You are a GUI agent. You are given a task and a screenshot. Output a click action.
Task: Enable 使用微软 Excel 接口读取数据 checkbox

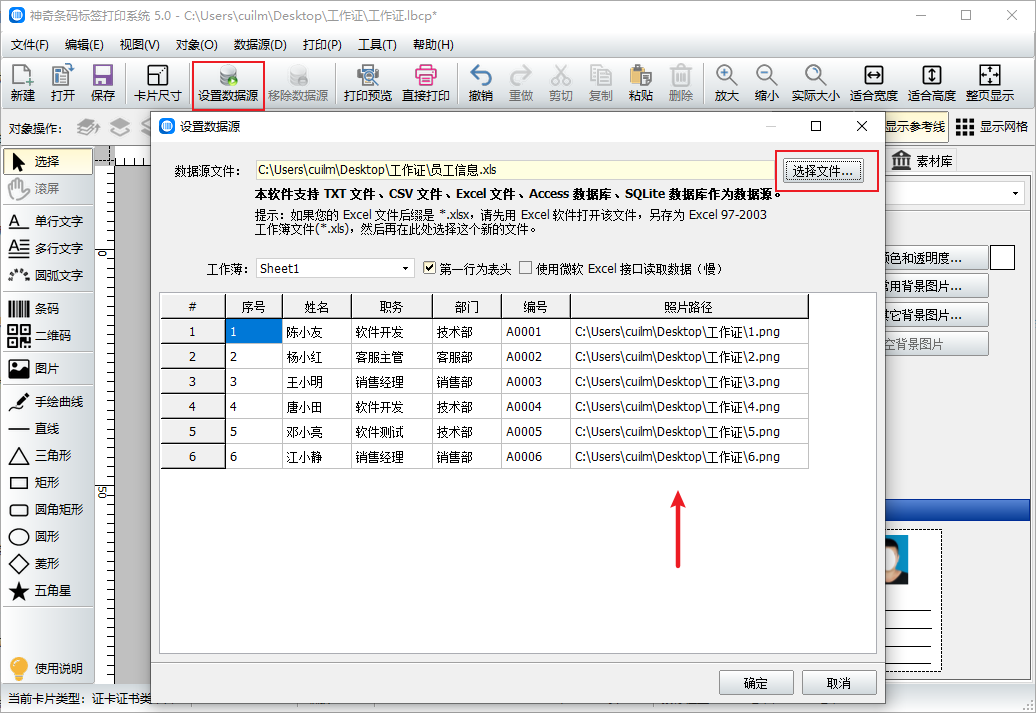(525, 268)
